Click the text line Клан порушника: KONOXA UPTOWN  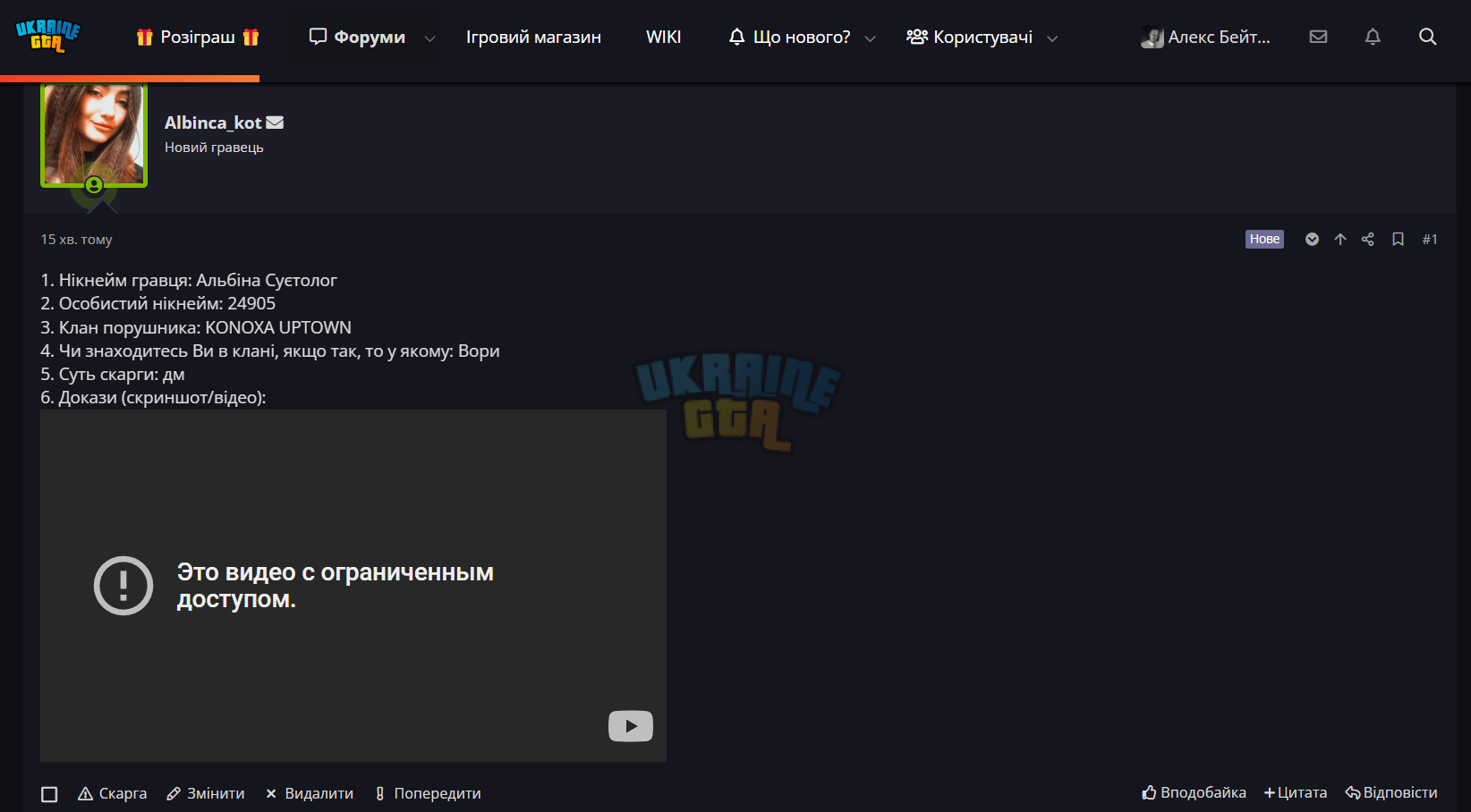[x=196, y=327]
